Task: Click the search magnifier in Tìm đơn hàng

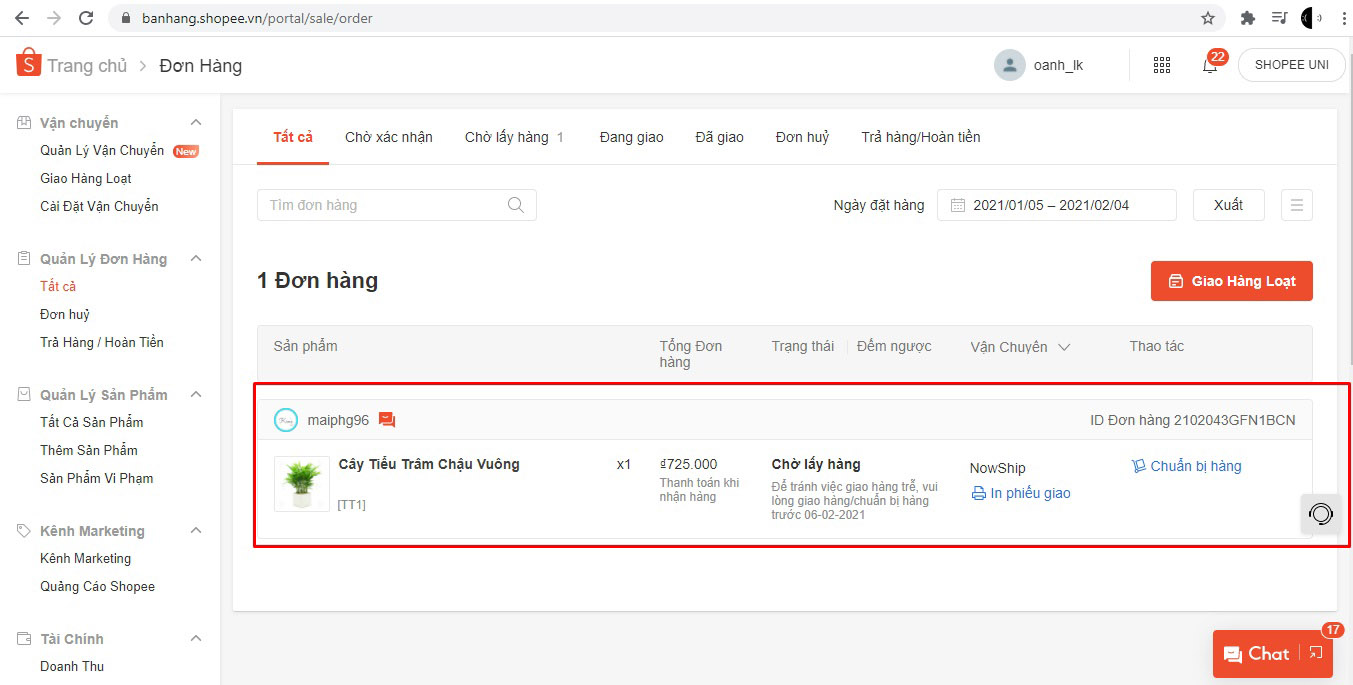Action: coord(516,205)
